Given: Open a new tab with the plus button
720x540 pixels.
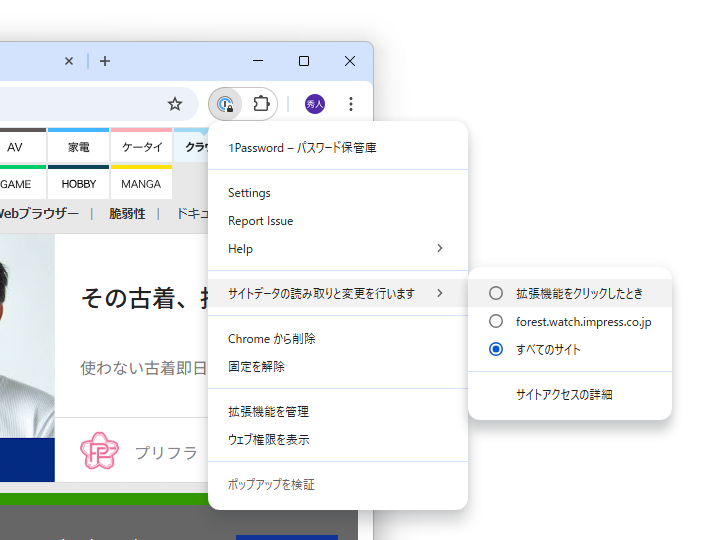Looking at the screenshot, I should 105,61.
